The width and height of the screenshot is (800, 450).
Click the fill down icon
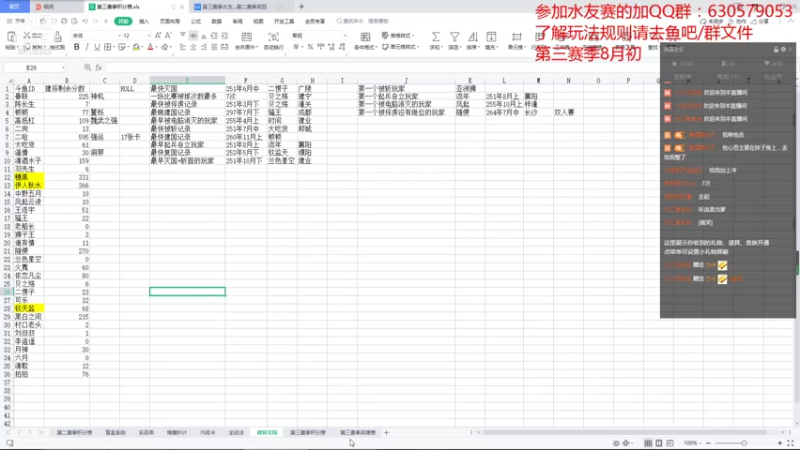click(491, 37)
